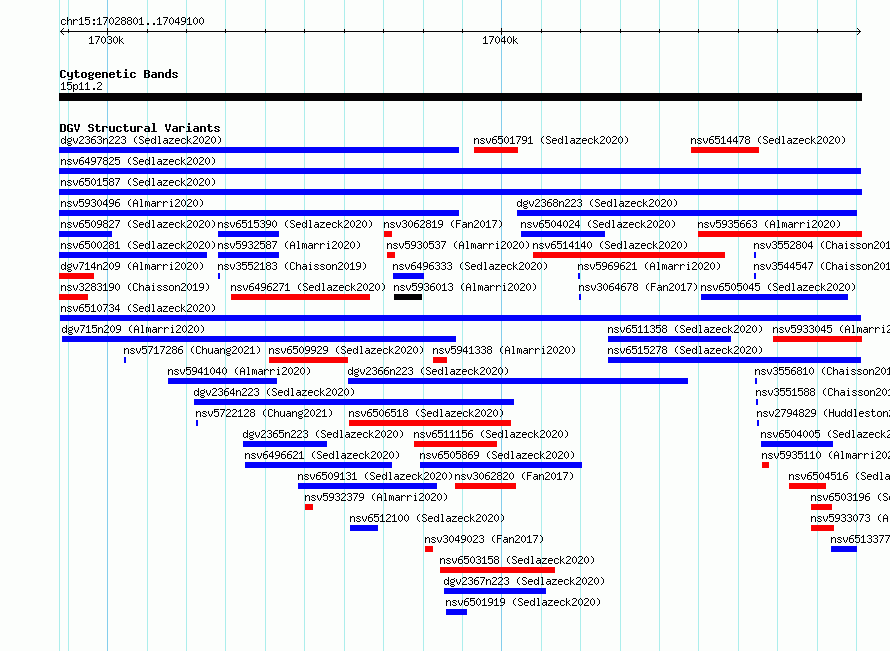Click the nsv5941338 (Almarri2020) label

[x=504, y=350]
